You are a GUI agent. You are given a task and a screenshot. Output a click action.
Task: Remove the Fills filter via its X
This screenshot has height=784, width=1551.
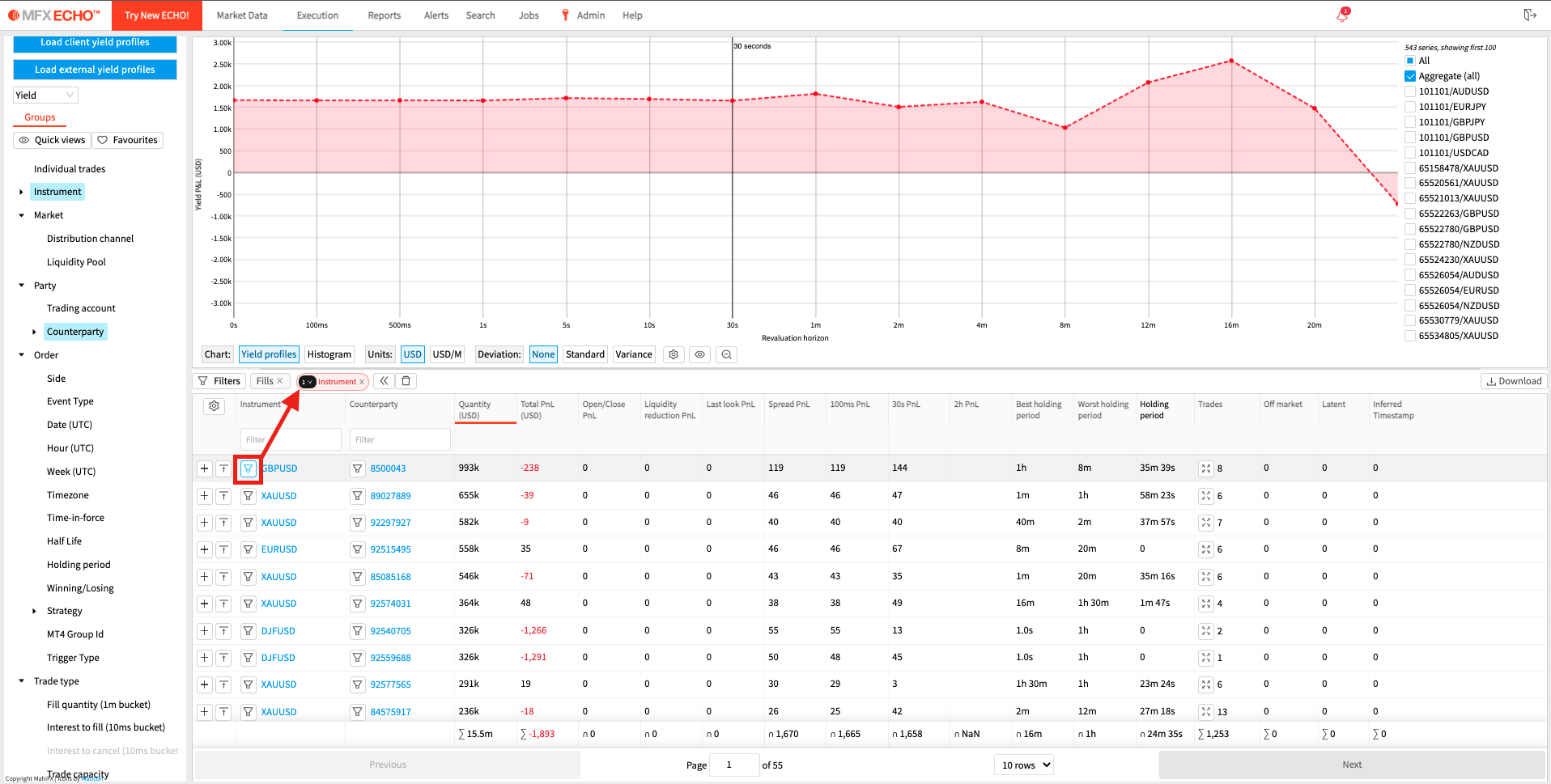pyautogui.click(x=280, y=381)
